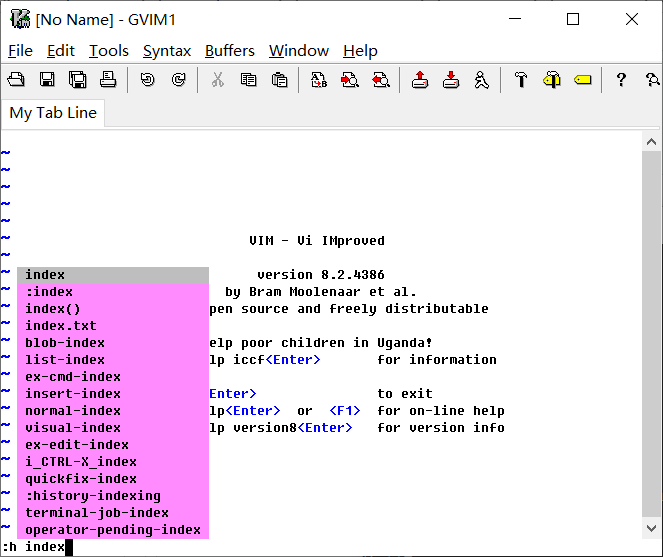Select visual-index help topic

coord(113,428)
